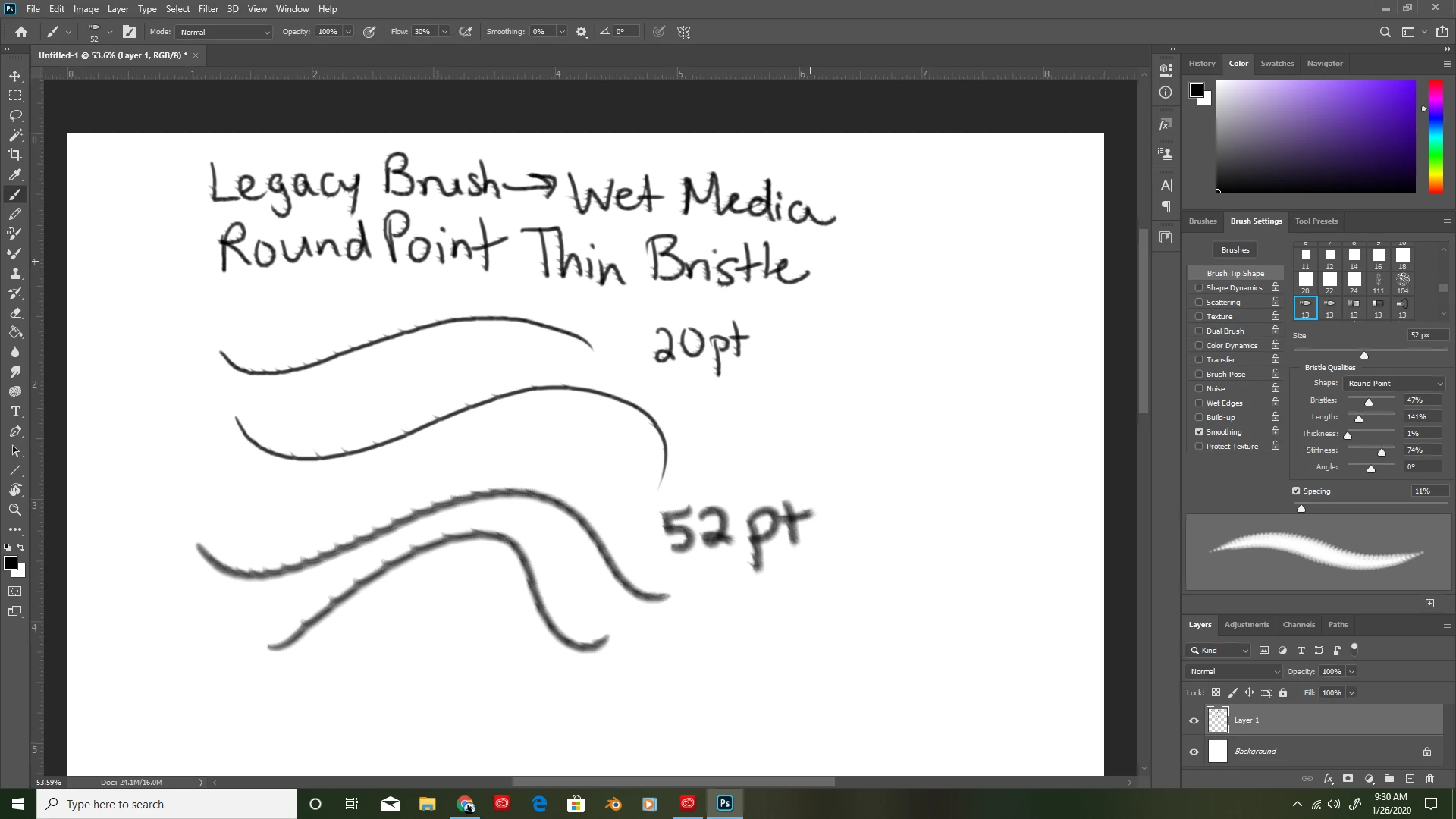This screenshot has height=819, width=1456.
Task: Open the smoothing options gear icon
Action: tap(582, 32)
